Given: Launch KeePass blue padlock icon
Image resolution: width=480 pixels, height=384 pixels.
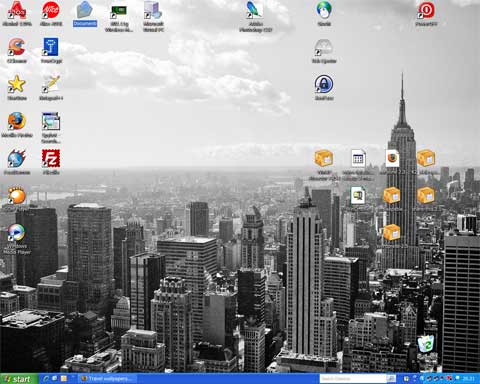Looking at the screenshot, I should tap(324, 84).
